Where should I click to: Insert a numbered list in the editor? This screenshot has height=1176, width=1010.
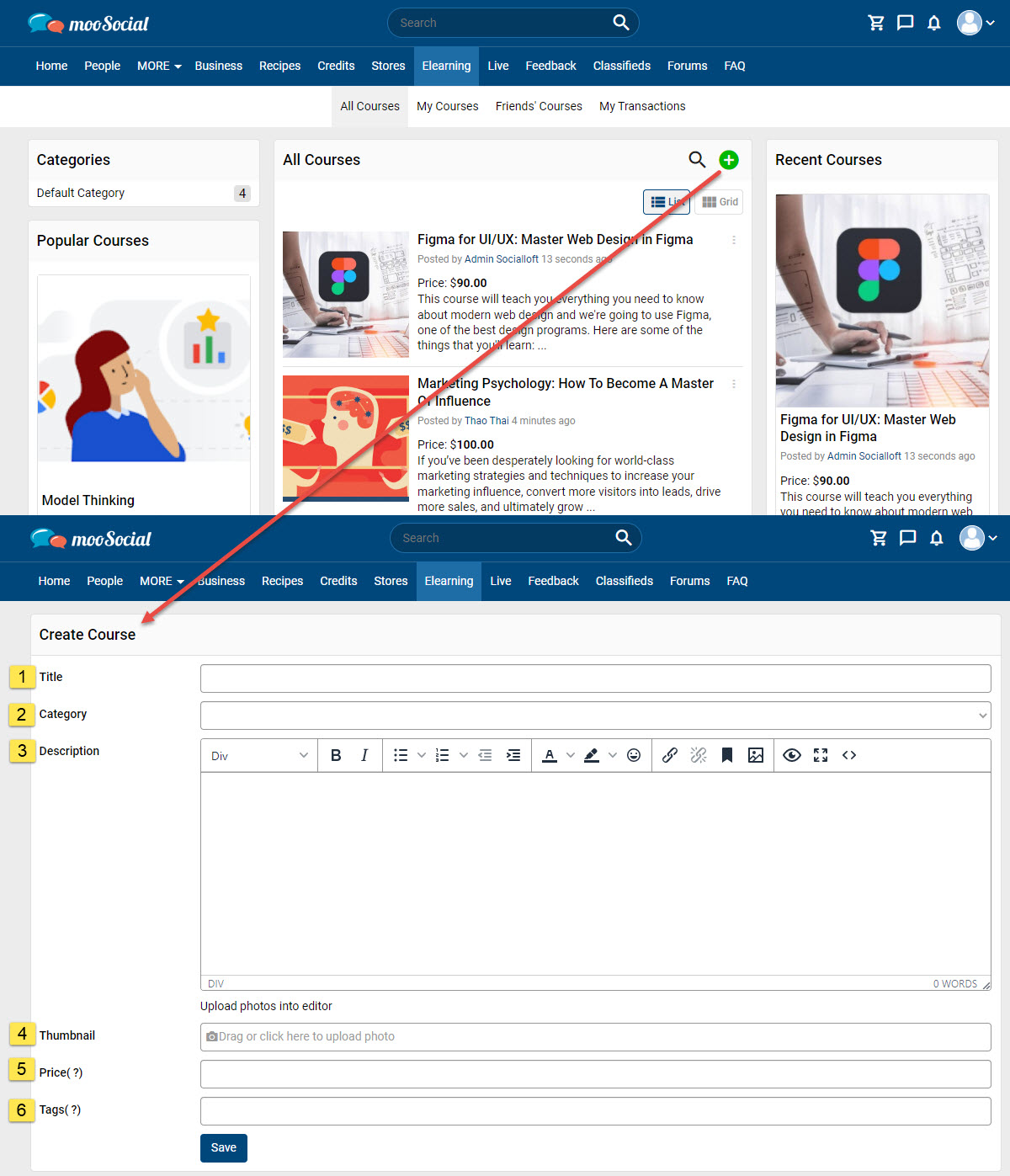coord(442,755)
